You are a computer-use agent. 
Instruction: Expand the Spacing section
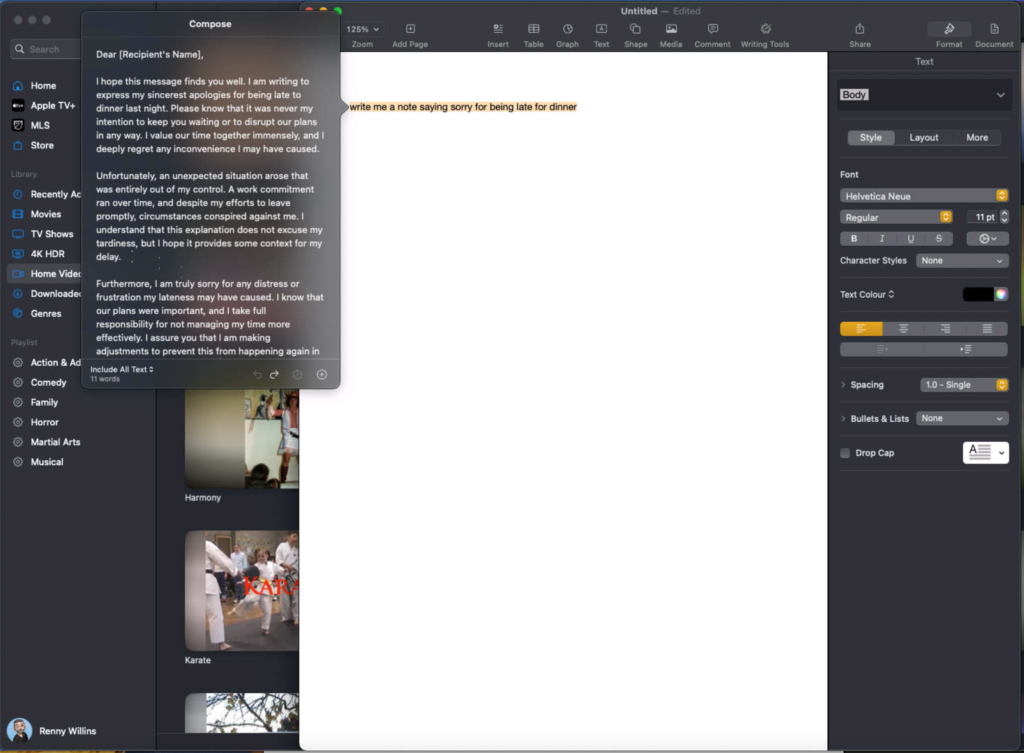tap(844, 385)
